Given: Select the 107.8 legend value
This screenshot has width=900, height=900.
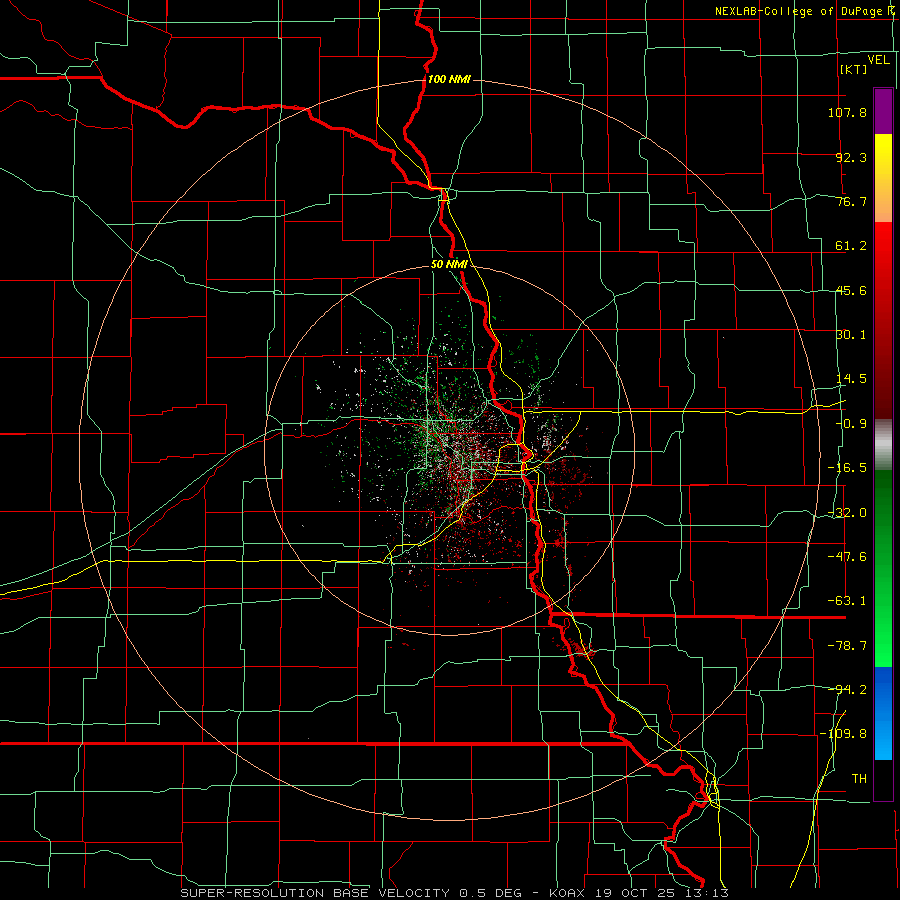Looking at the screenshot, I should click(847, 112).
